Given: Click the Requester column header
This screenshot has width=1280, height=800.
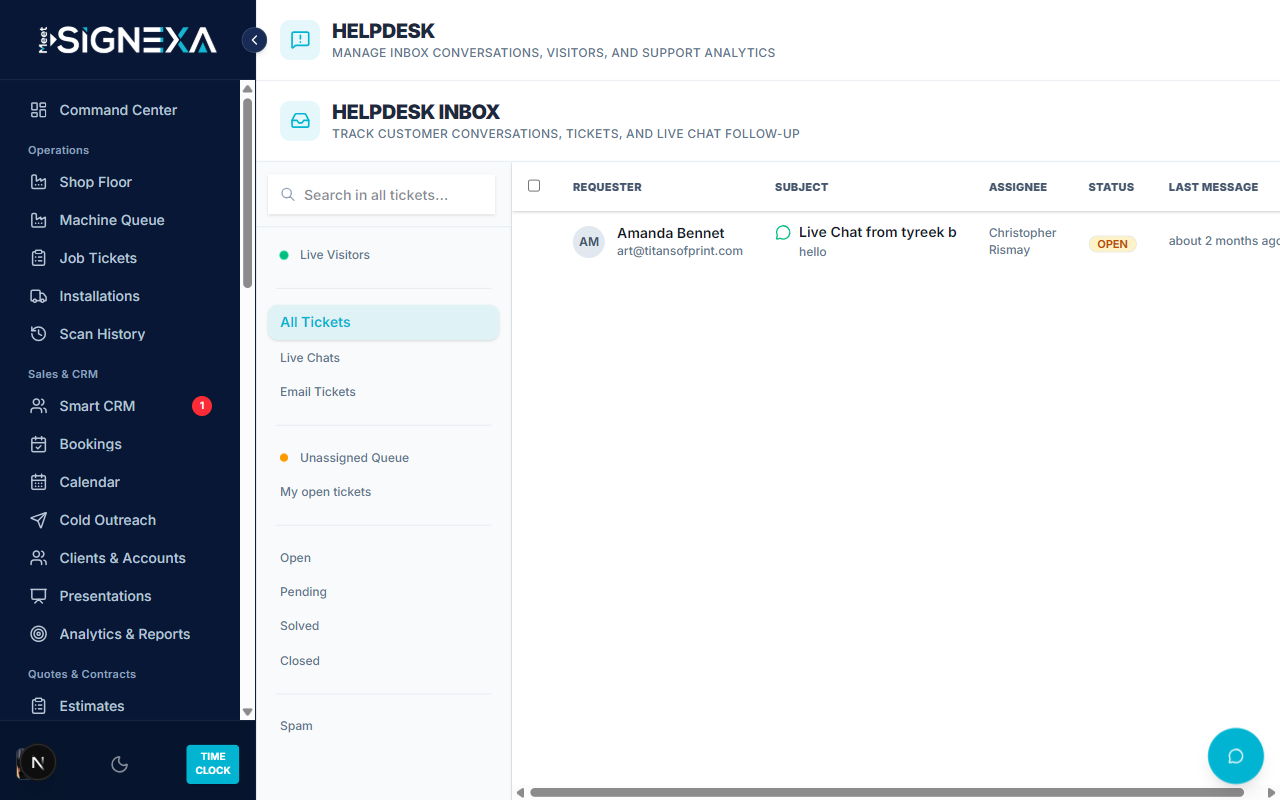Looking at the screenshot, I should pyautogui.click(x=607, y=187).
